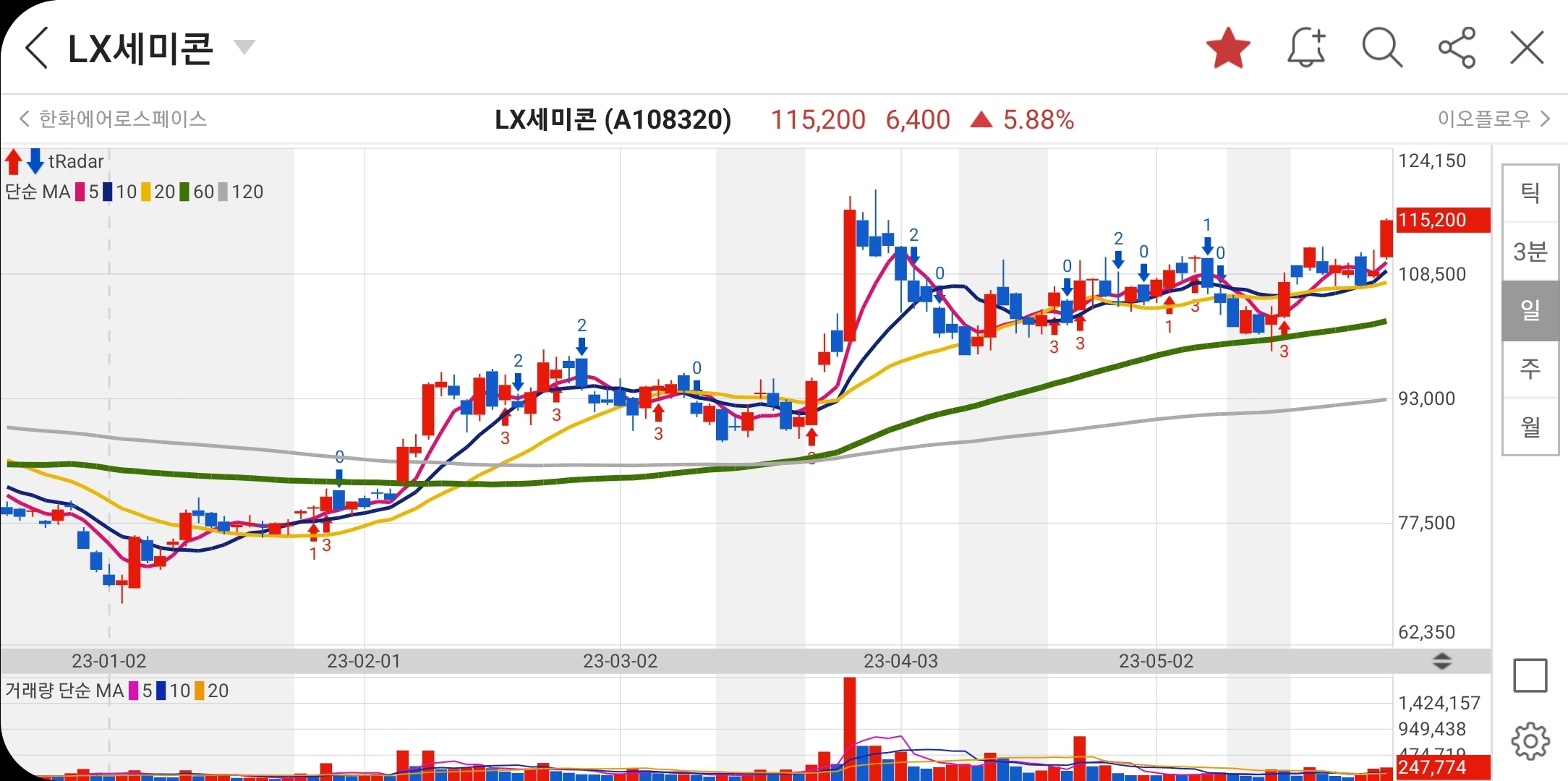Go to next stock 이오플로우
Screen dimensions: 1568x781
pos(1494,119)
